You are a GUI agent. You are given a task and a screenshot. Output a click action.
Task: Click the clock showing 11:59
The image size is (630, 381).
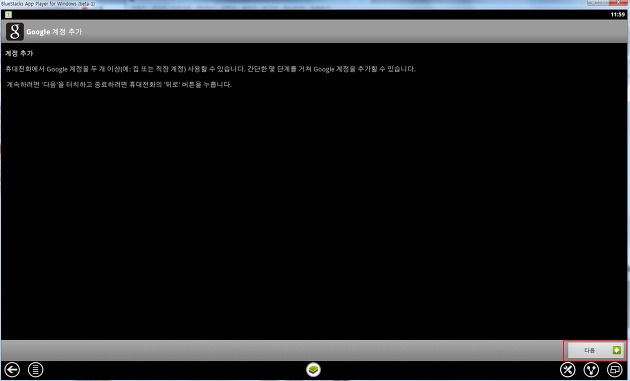(618, 14)
